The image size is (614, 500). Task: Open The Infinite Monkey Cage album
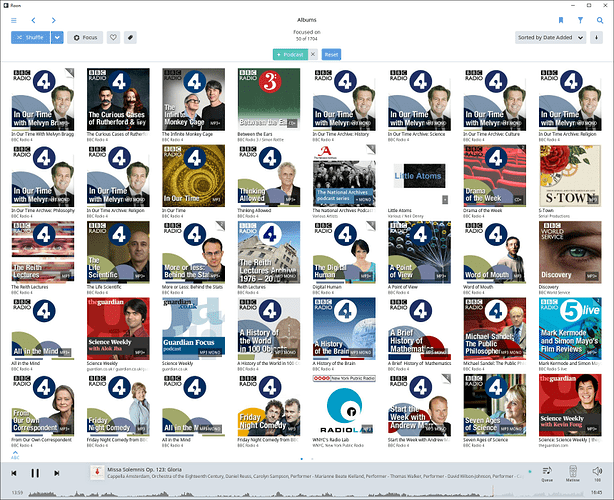point(193,99)
